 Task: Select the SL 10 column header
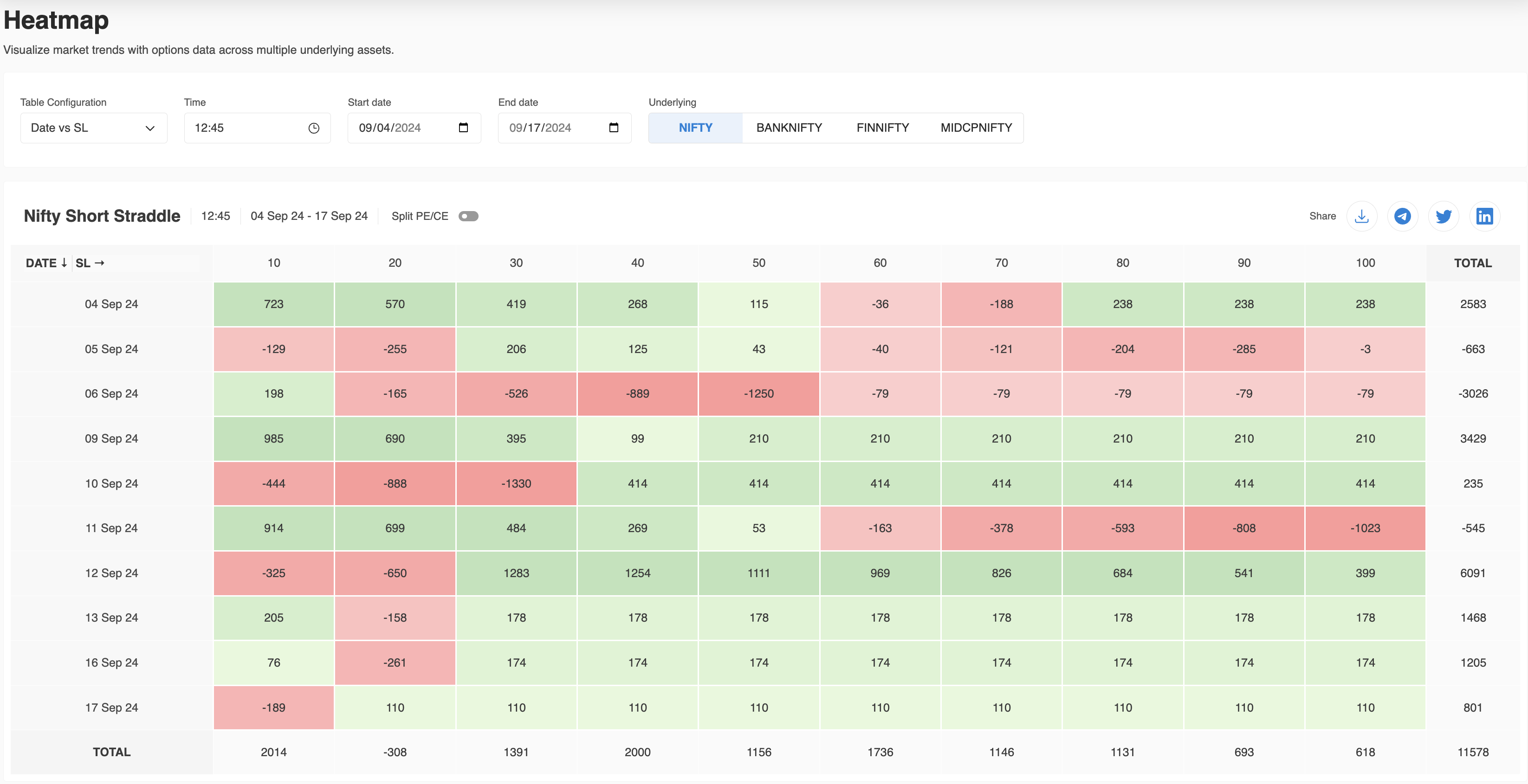[x=273, y=263]
